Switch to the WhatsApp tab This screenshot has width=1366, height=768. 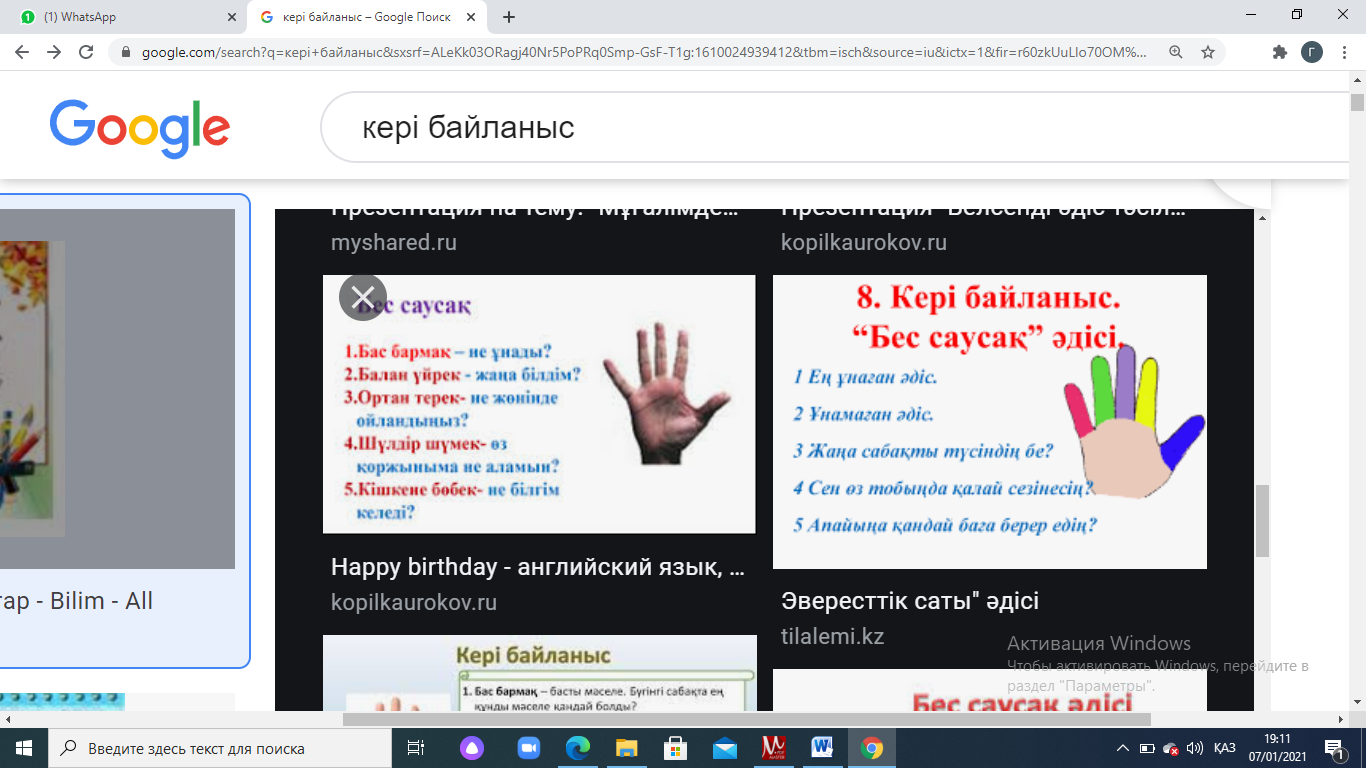pos(124,17)
